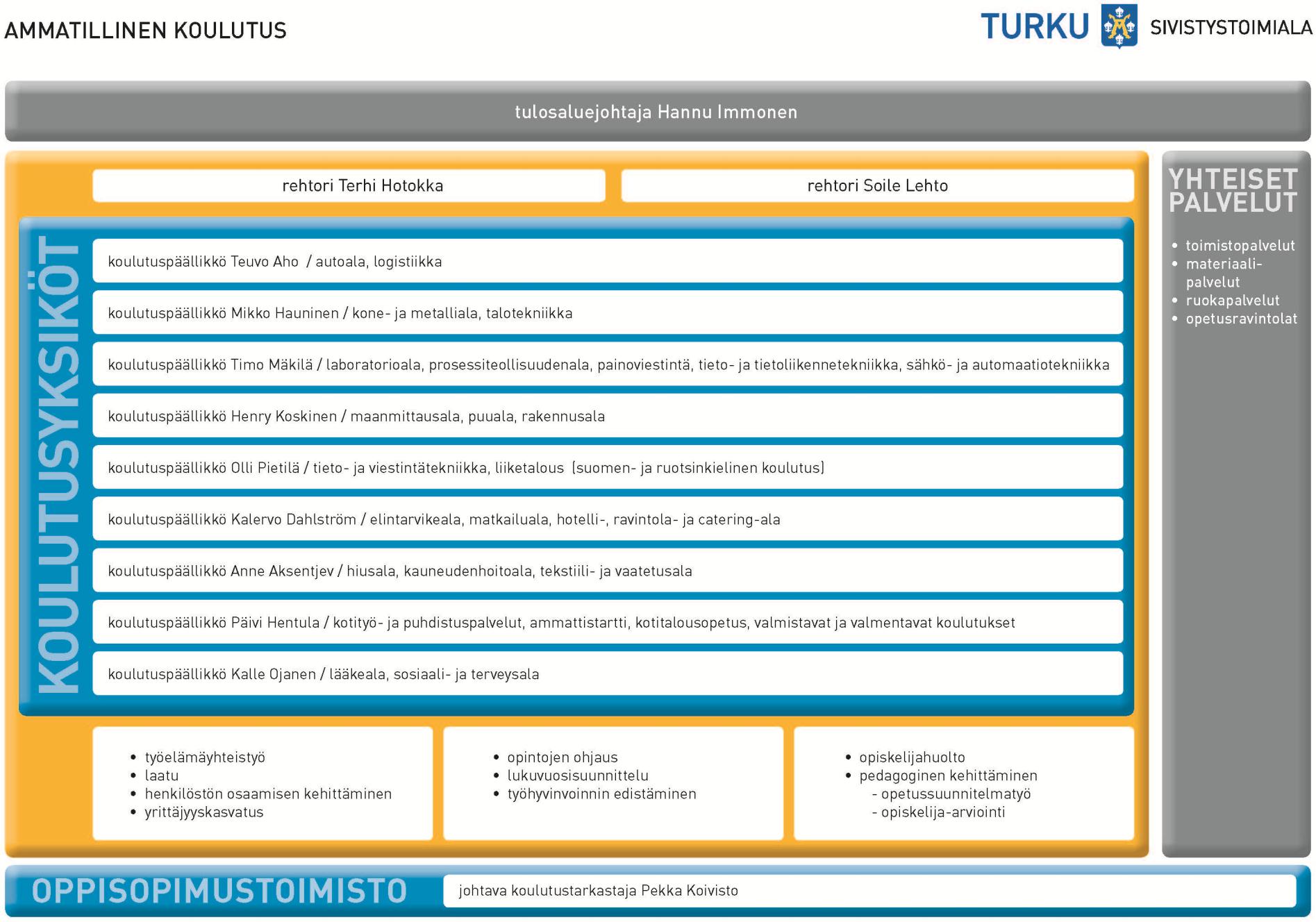The image size is (1316, 922).
Task: Select the SIVISTYSTOIMIALA header text
Action: 1231,28
